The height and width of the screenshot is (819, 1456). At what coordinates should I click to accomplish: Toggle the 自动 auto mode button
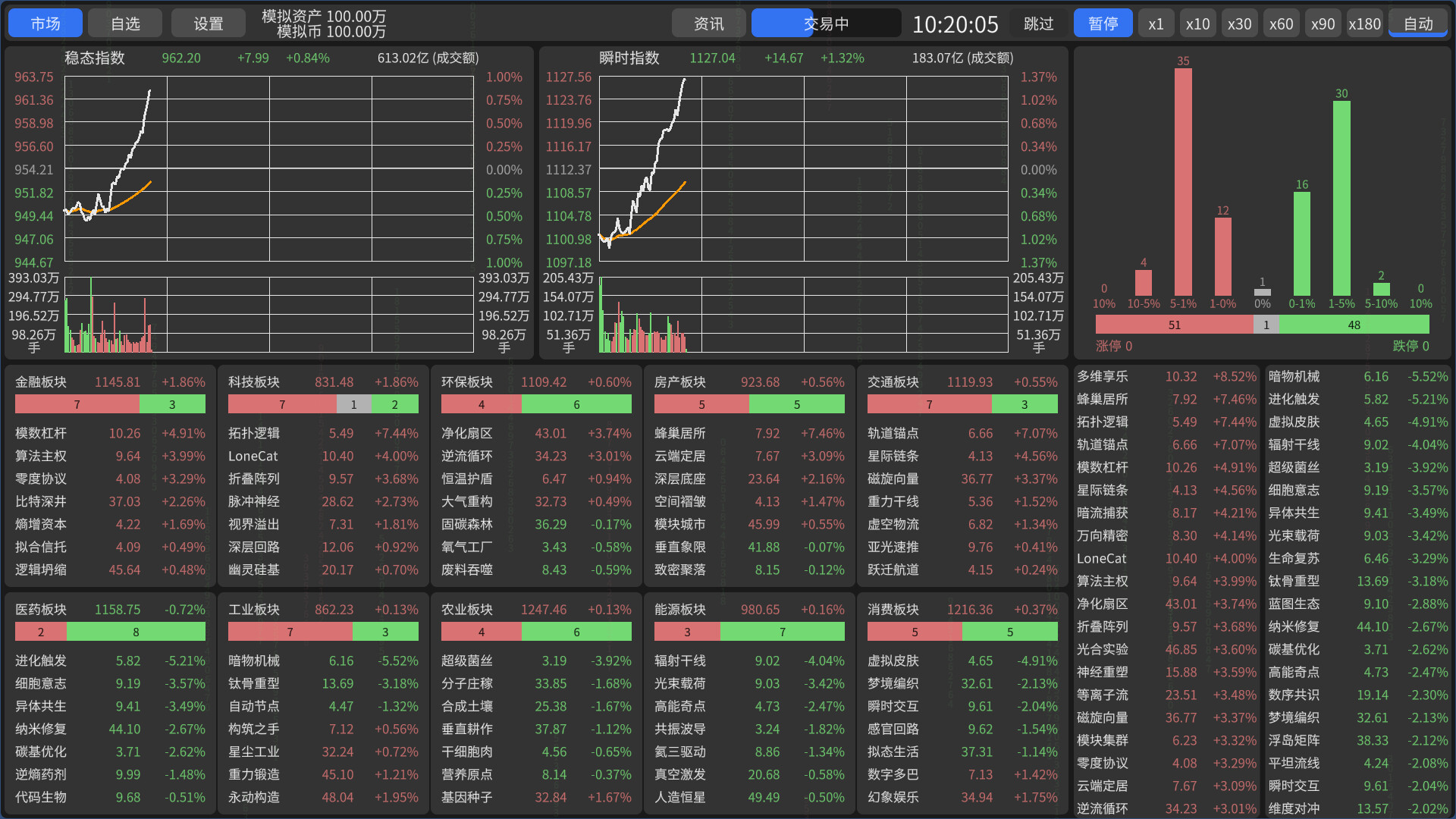(x=1418, y=24)
